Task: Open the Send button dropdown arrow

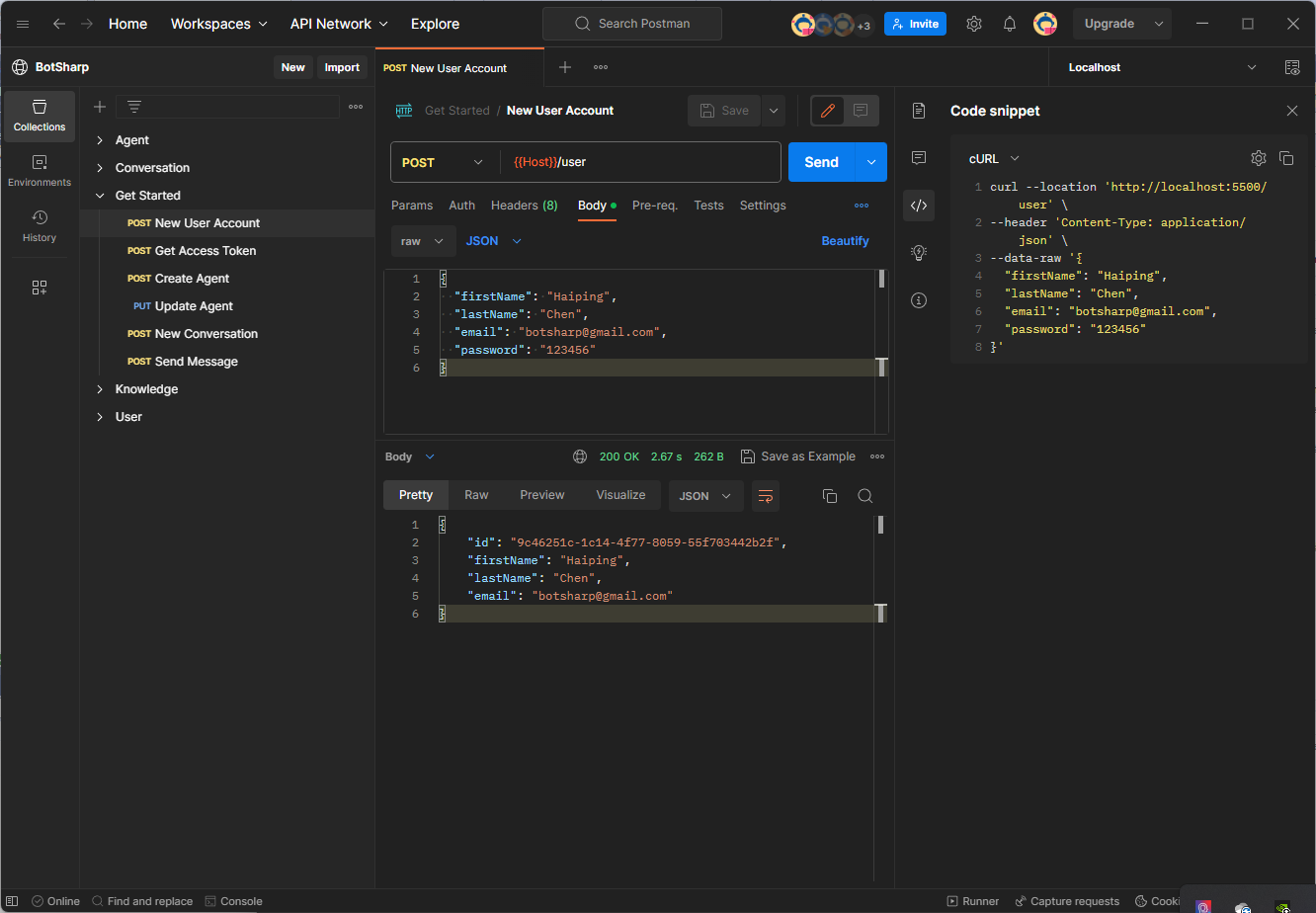Action: [x=870, y=162]
